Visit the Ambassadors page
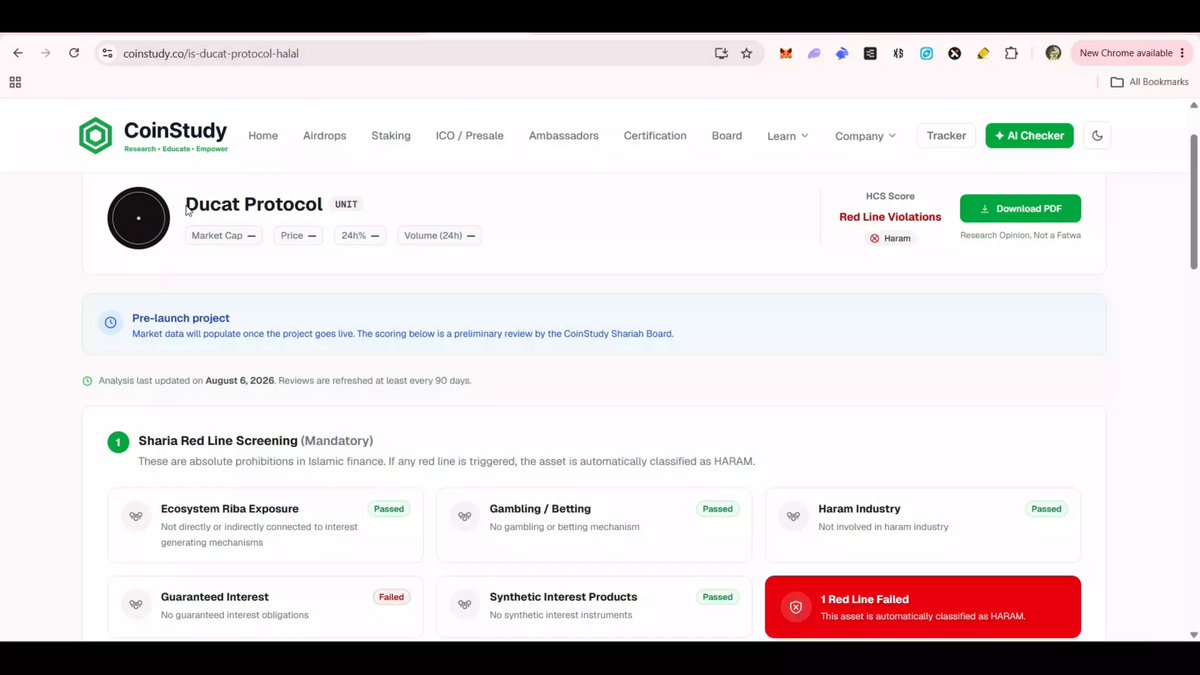Screen dimensions: 1200x675 coord(564,136)
